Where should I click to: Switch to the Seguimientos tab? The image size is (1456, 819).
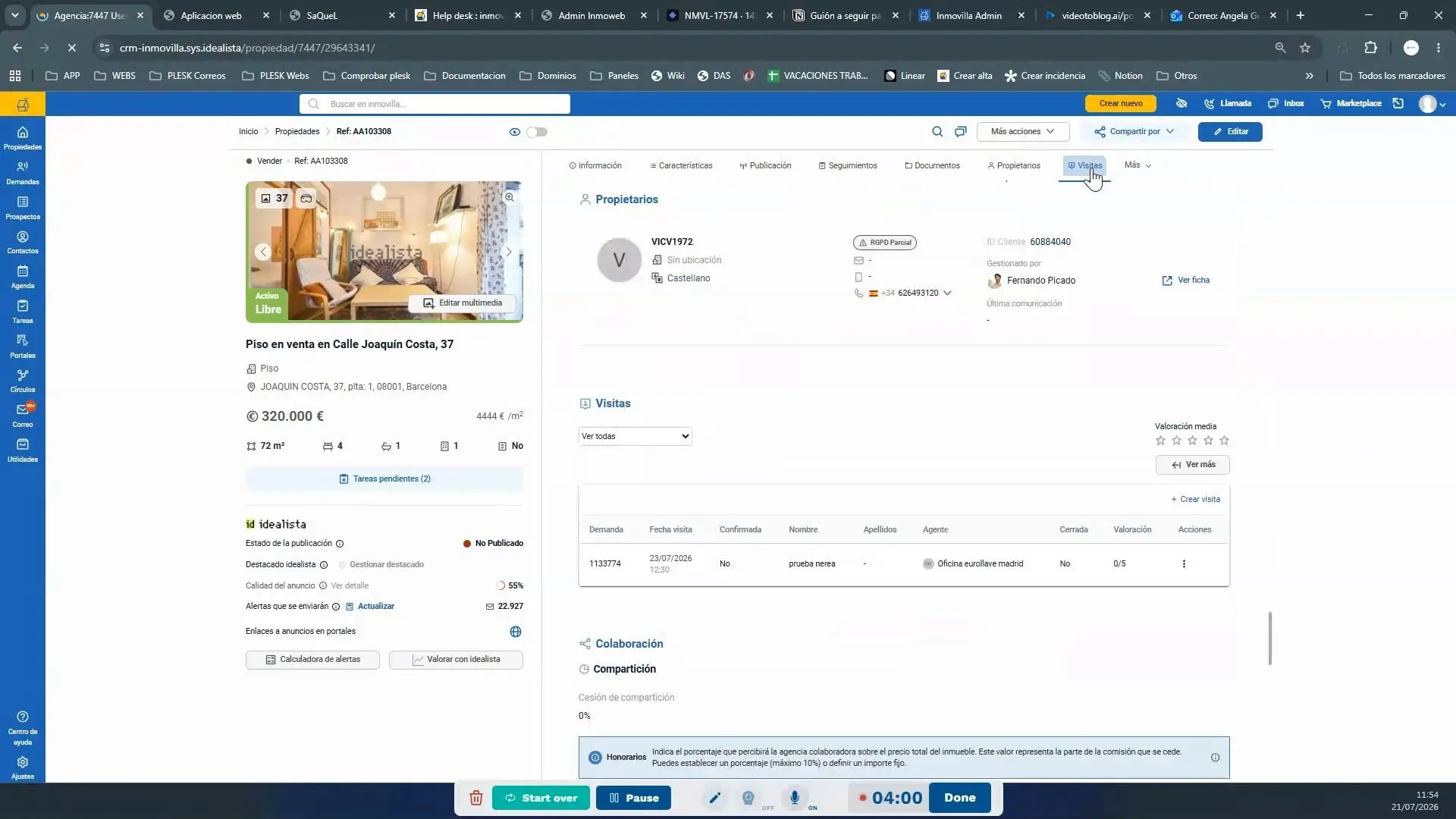click(848, 165)
